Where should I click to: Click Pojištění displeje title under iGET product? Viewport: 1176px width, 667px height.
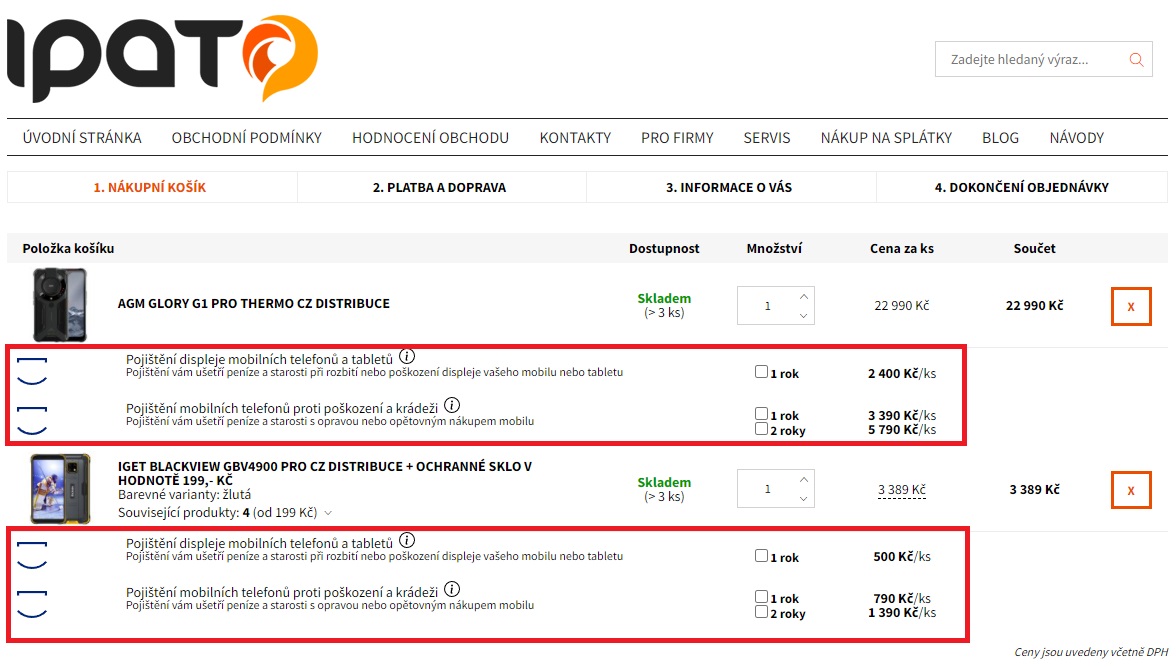(x=259, y=543)
